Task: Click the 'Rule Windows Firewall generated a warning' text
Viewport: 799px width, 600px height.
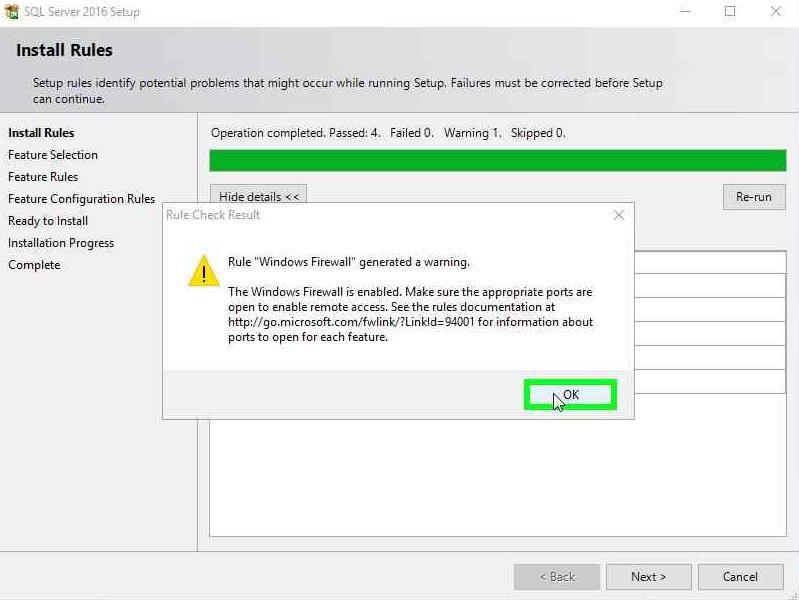Action: click(x=349, y=262)
